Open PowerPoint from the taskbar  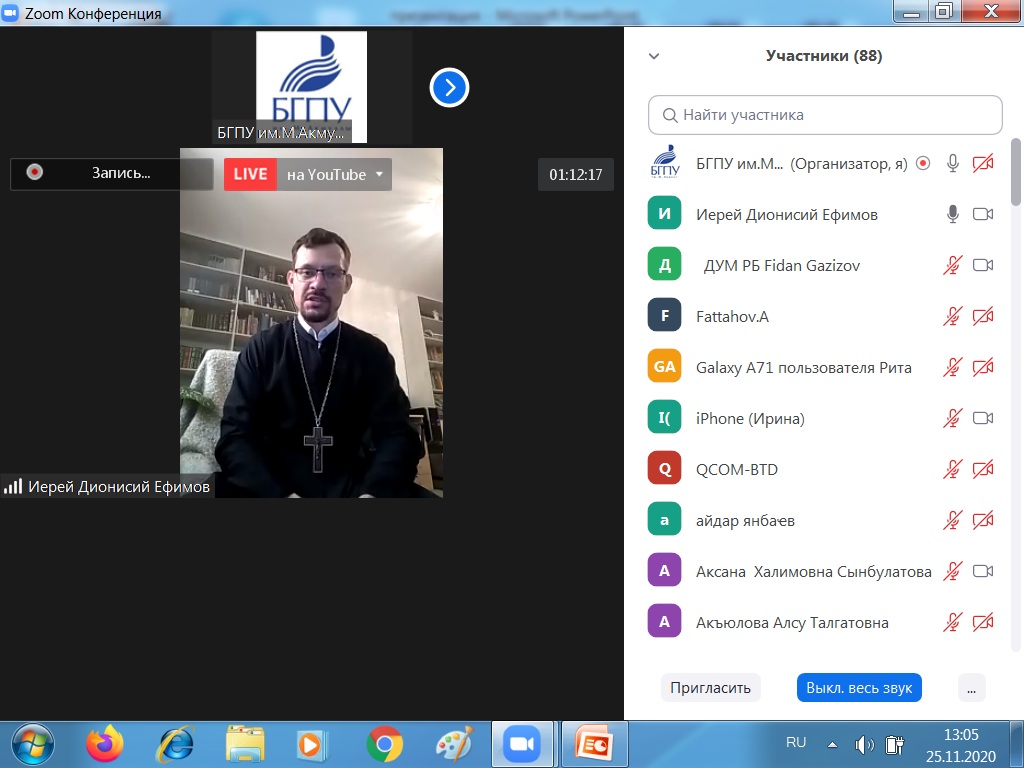click(x=595, y=744)
